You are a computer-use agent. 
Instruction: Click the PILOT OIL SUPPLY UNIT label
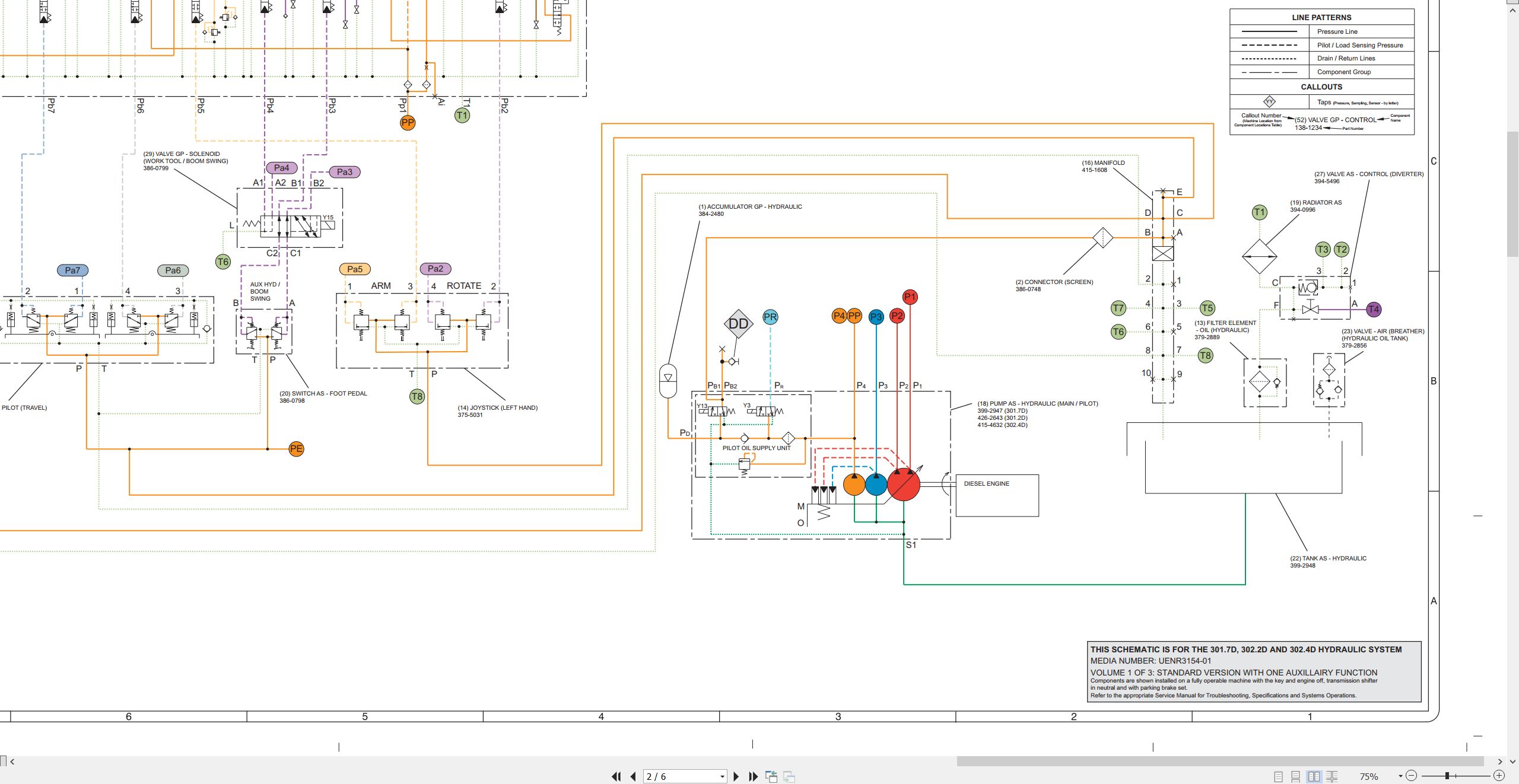[x=757, y=448]
